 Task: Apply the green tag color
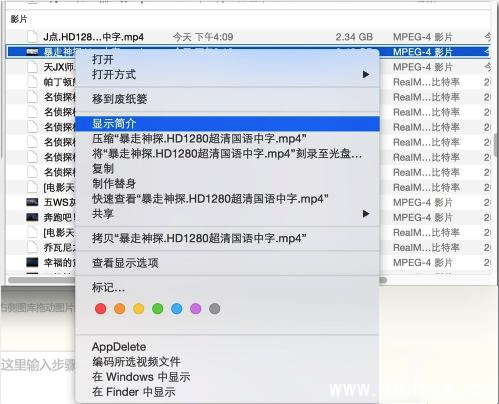(158, 309)
